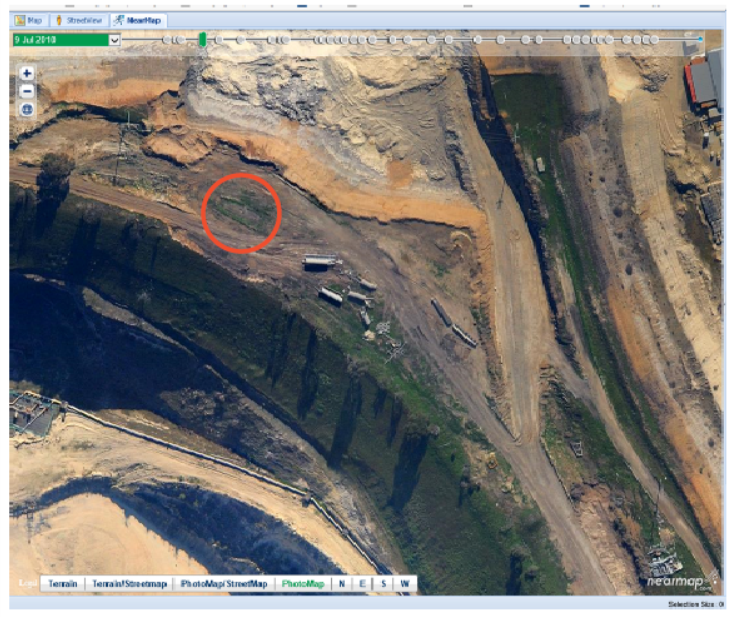Zoom out with the minus button

coord(27,91)
